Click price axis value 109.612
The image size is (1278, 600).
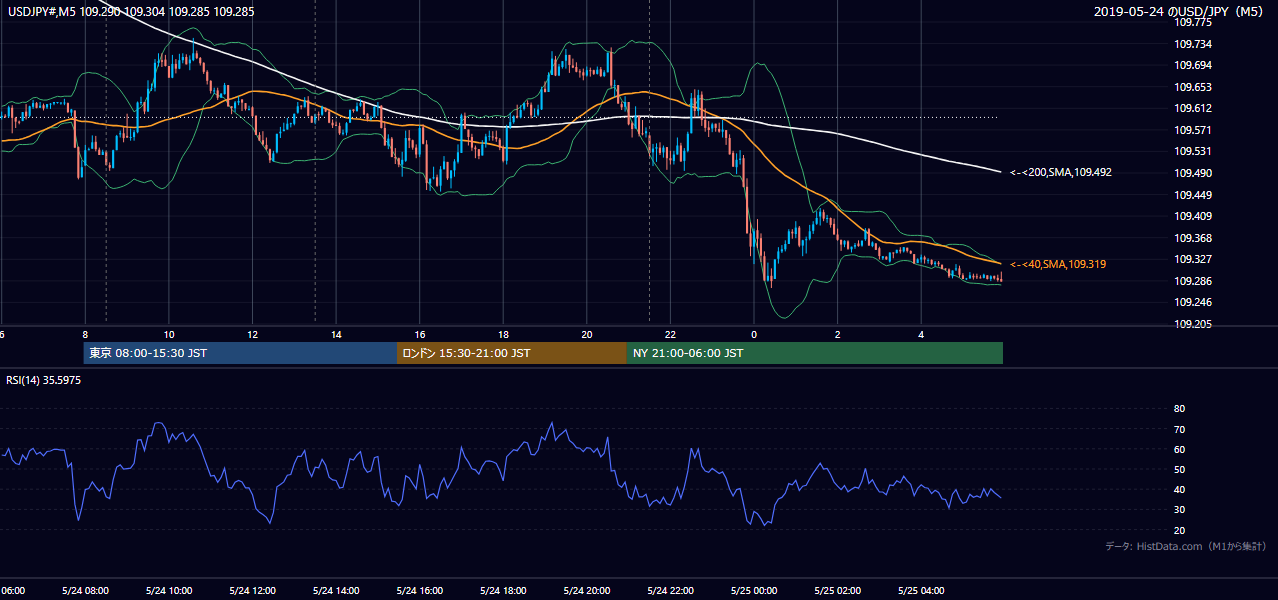pyautogui.click(x=1192, y=108)
